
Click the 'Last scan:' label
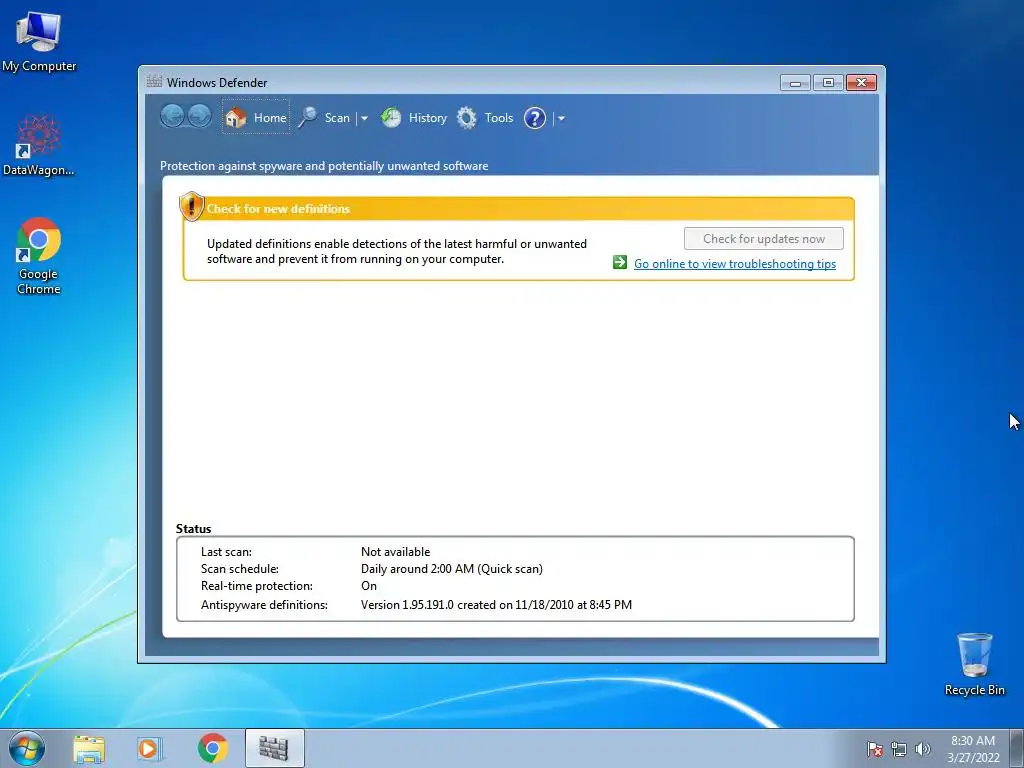click(x=226, y=552)
